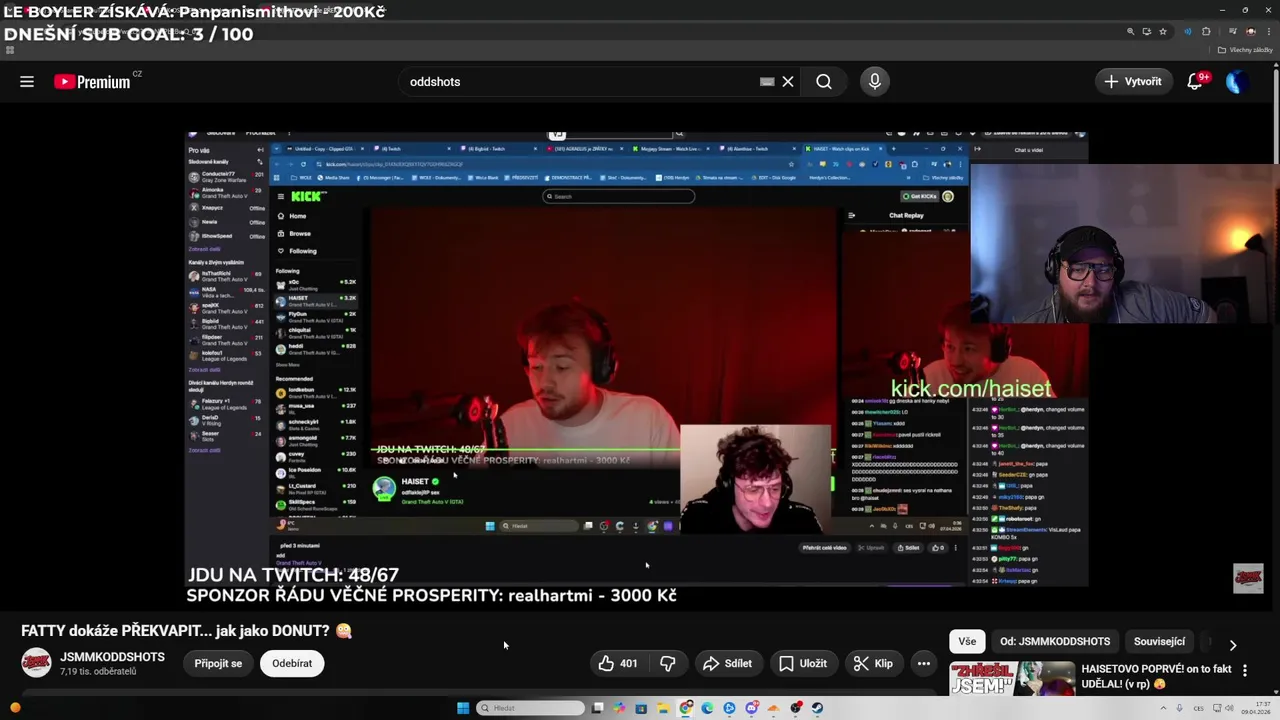Image resolution: width=1280 pixels, height=720 pixels.
Task: Open File Explorer from taskbar
Action: point(663,708)
